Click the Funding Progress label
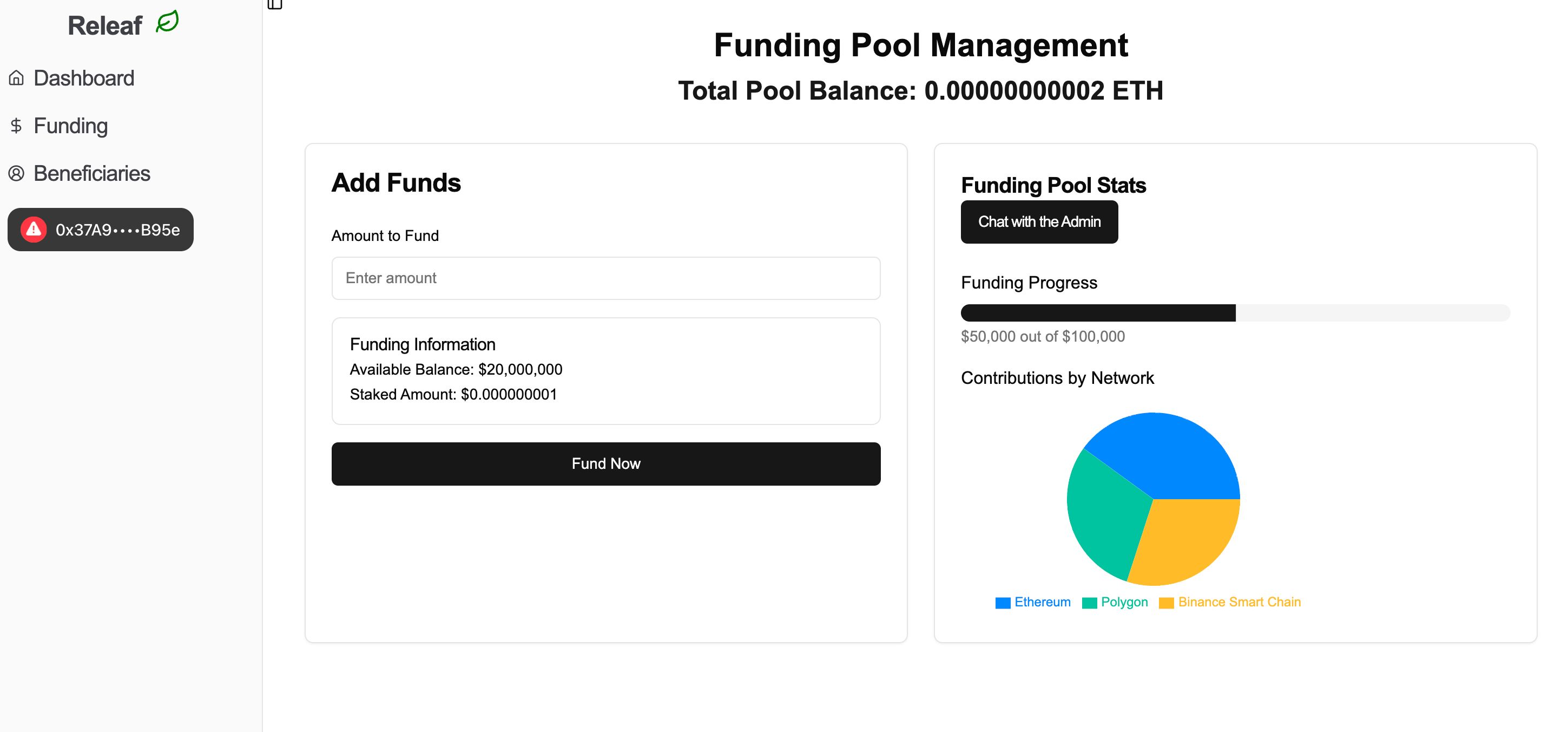This screenshot has width=1568, height=732. [x=1029, y=283]
